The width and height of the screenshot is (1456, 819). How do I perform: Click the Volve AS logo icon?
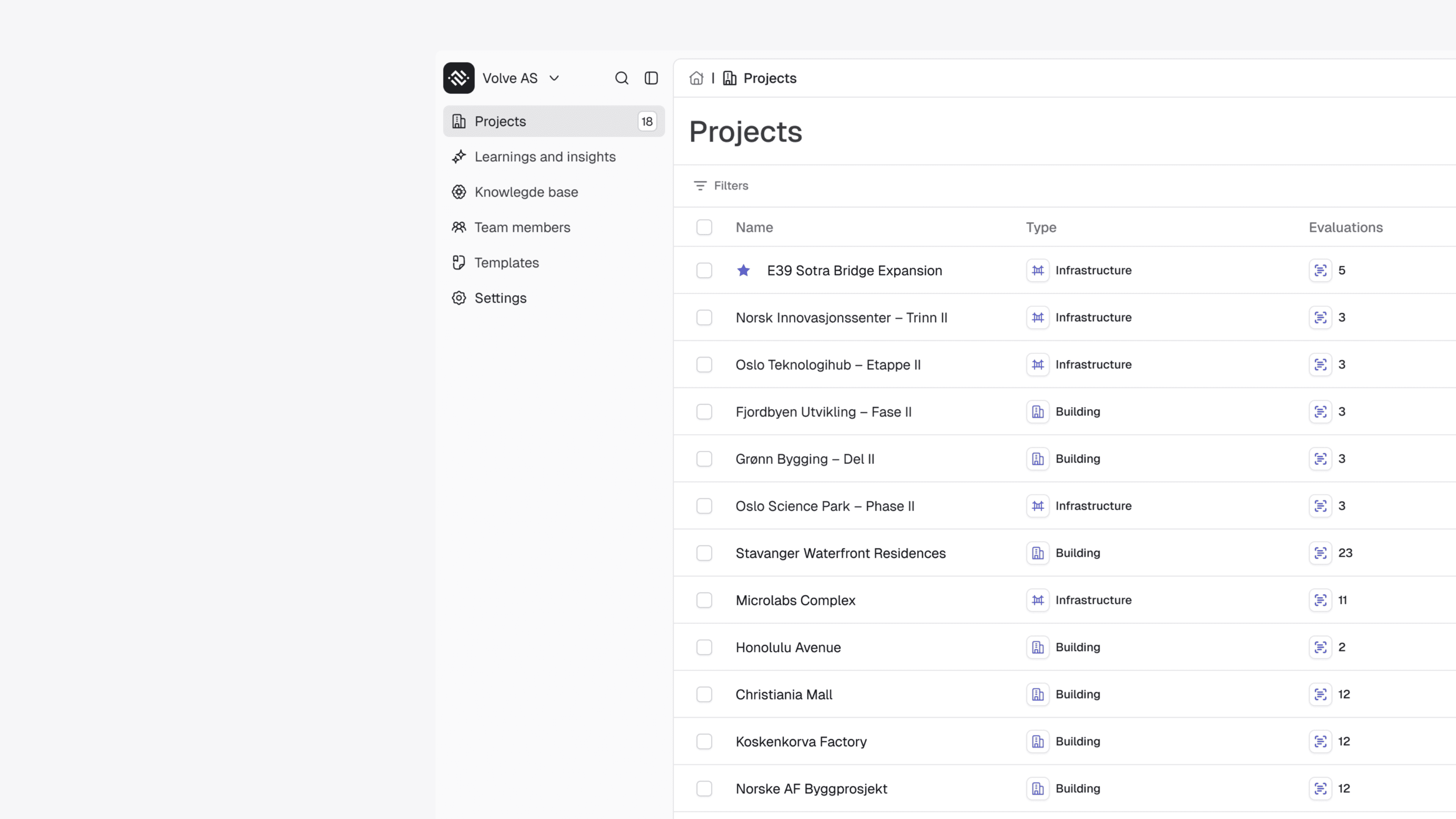click(458, 78)
